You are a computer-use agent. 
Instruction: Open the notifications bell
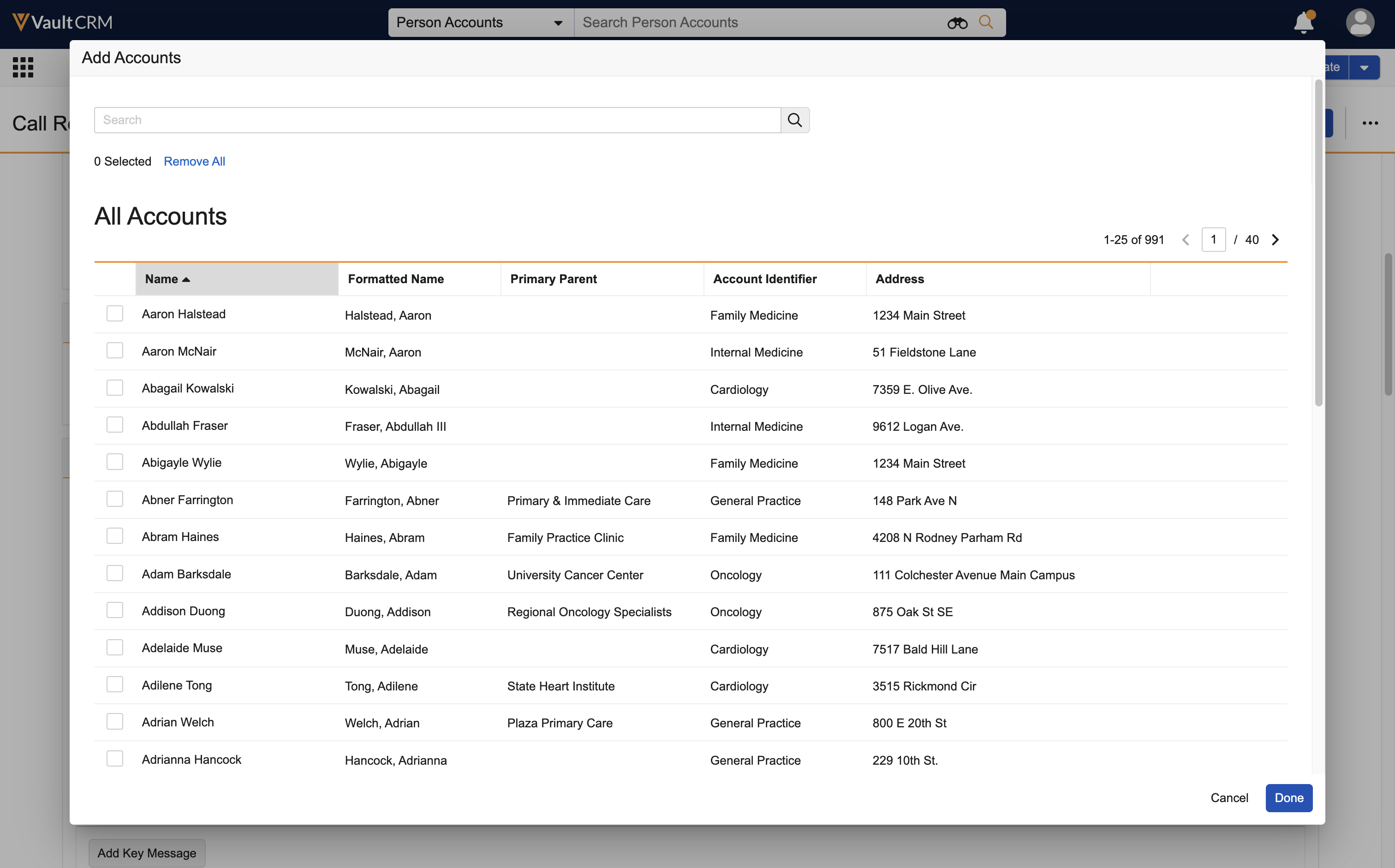click(1304, 23)
